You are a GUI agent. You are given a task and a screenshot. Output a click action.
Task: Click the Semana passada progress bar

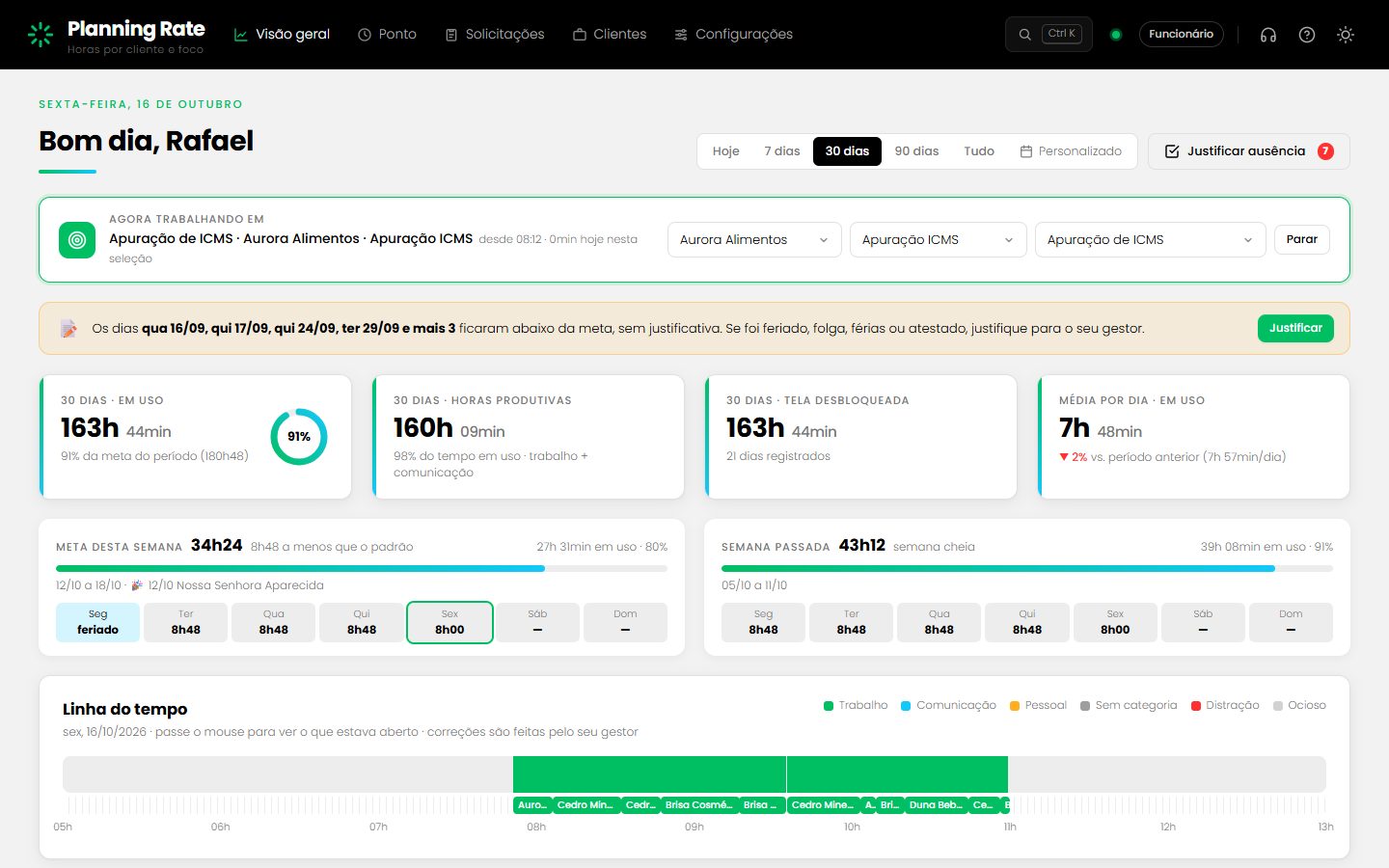pyautogui.click(x=1027, y=569)
